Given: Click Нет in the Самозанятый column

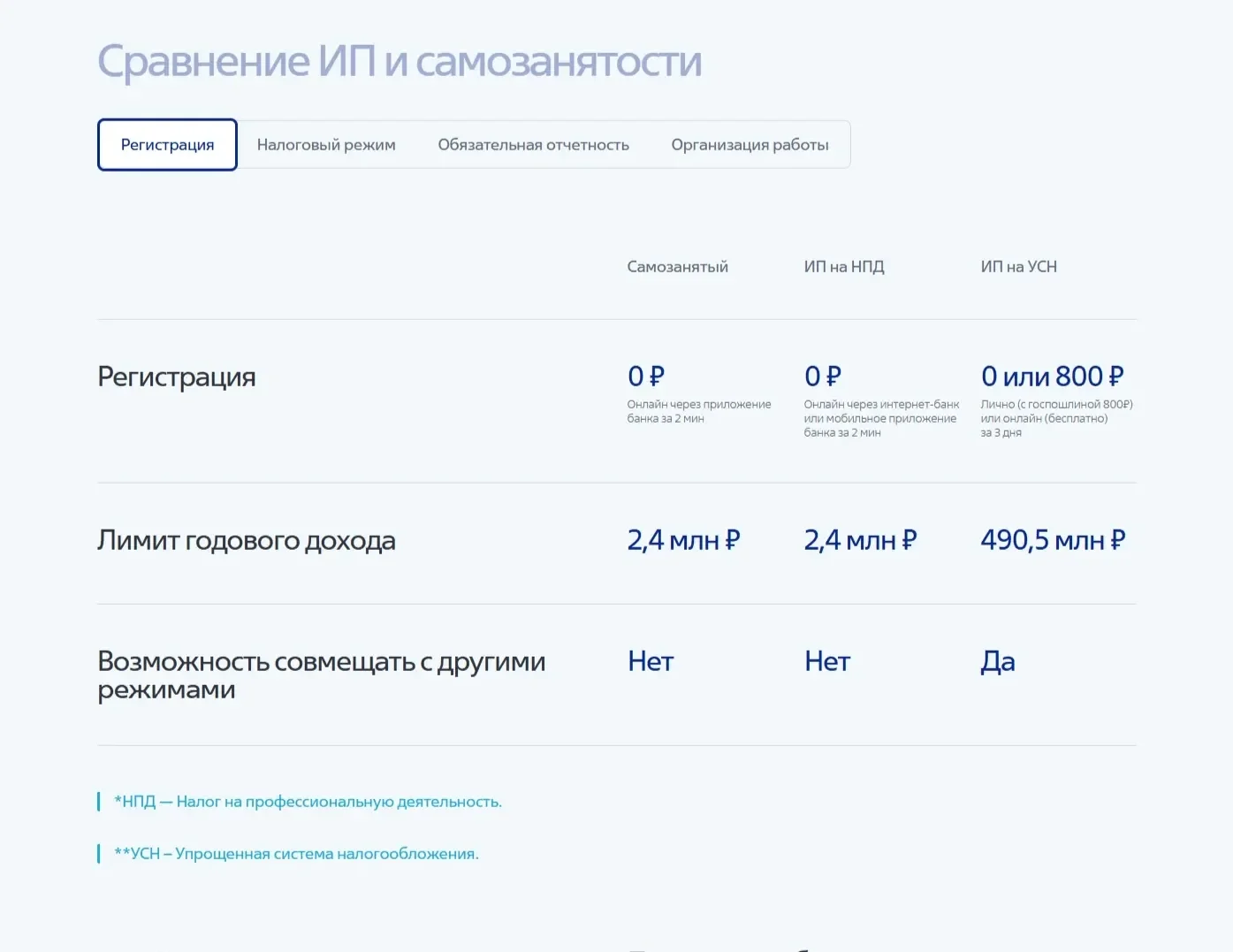Looking at the screenshot, I should (x=651, y=661).
